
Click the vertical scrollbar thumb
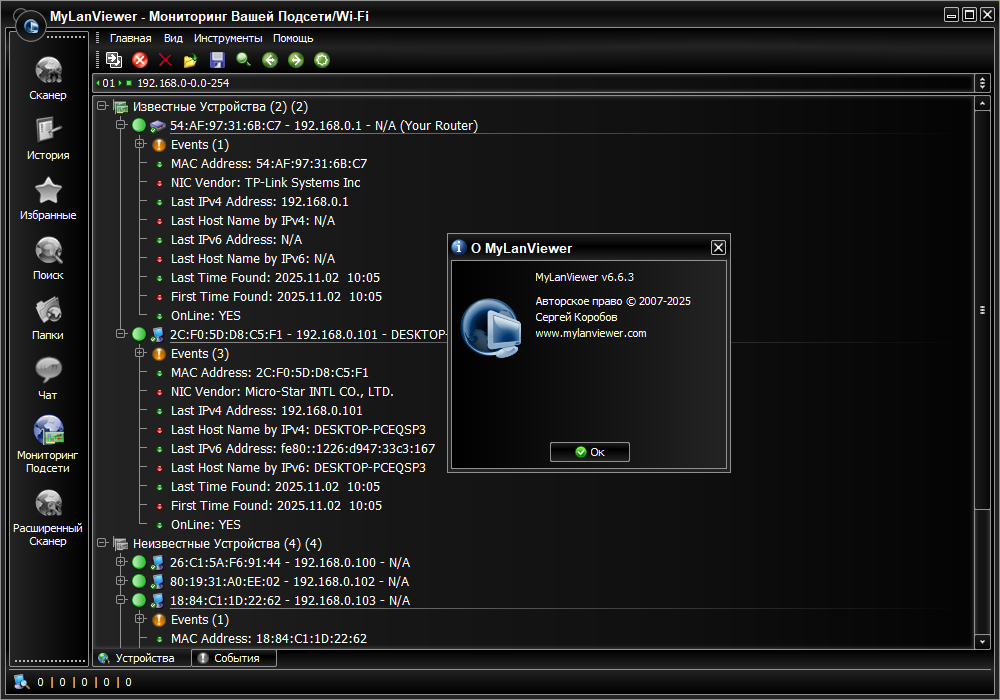pyautogui.click(x=982, y=310)
